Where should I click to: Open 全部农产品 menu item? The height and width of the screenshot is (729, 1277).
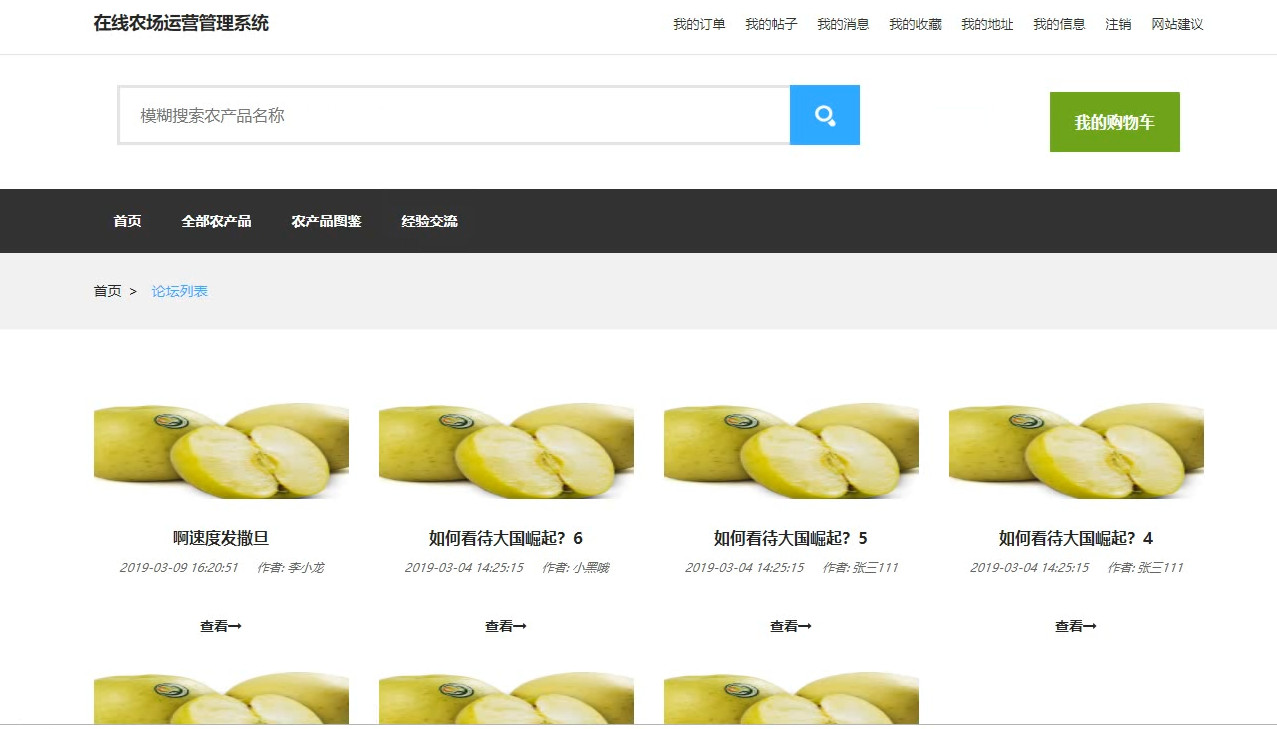pyautogui.click(x=216, y=221)
